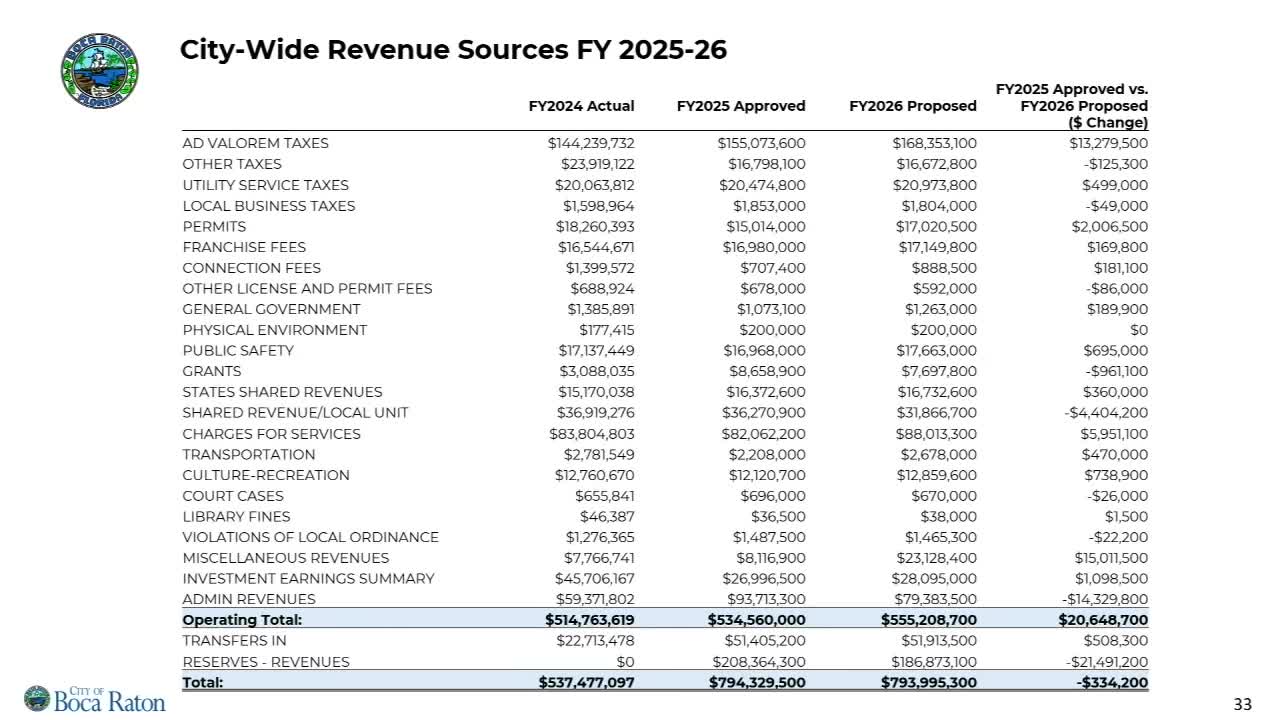Select the PERMITS row label

[x=214, y=227]
